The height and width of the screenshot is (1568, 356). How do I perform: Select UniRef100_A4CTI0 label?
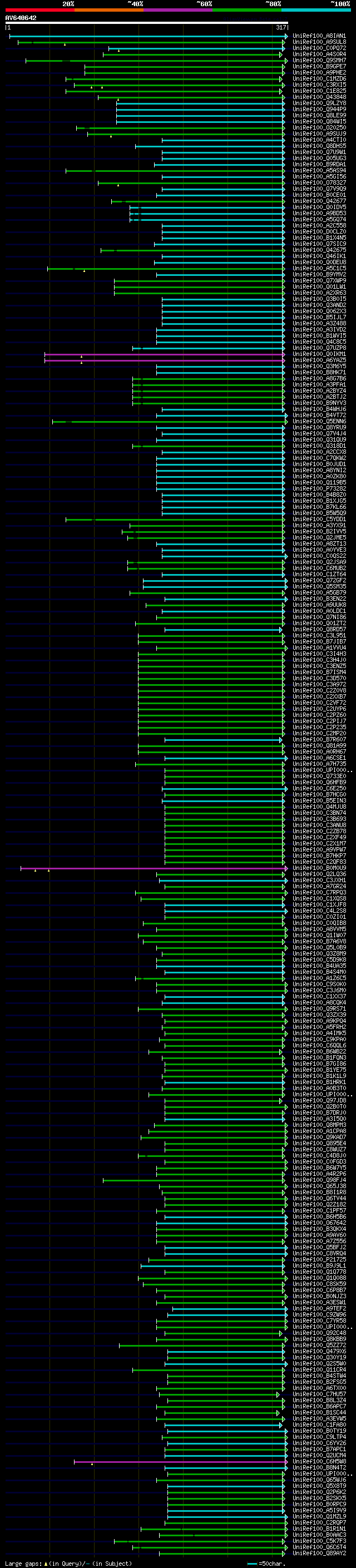tap(319, 140)
